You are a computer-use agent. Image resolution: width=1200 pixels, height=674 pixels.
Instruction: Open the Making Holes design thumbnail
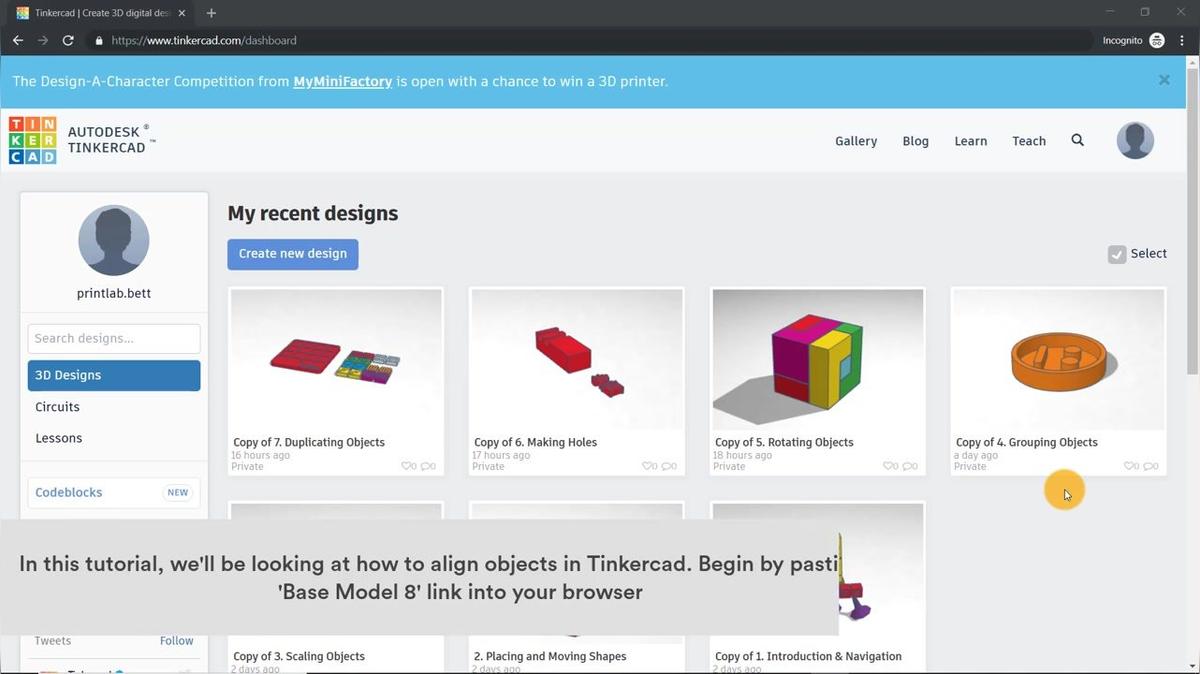[x=577, y=360]
